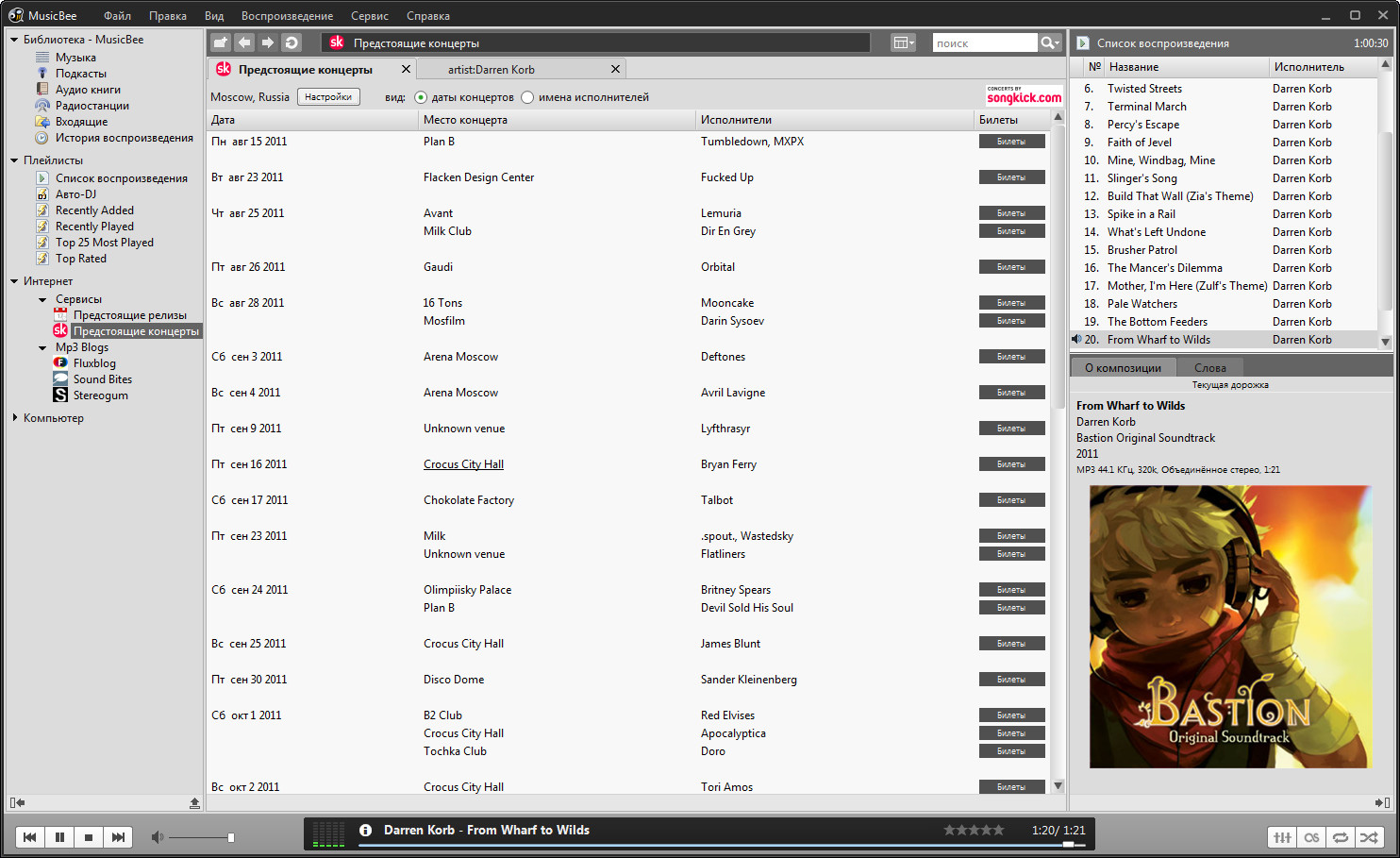Go forward using the right arrow button
This screenshot has height=858, width=1400.
pos(268,42)
